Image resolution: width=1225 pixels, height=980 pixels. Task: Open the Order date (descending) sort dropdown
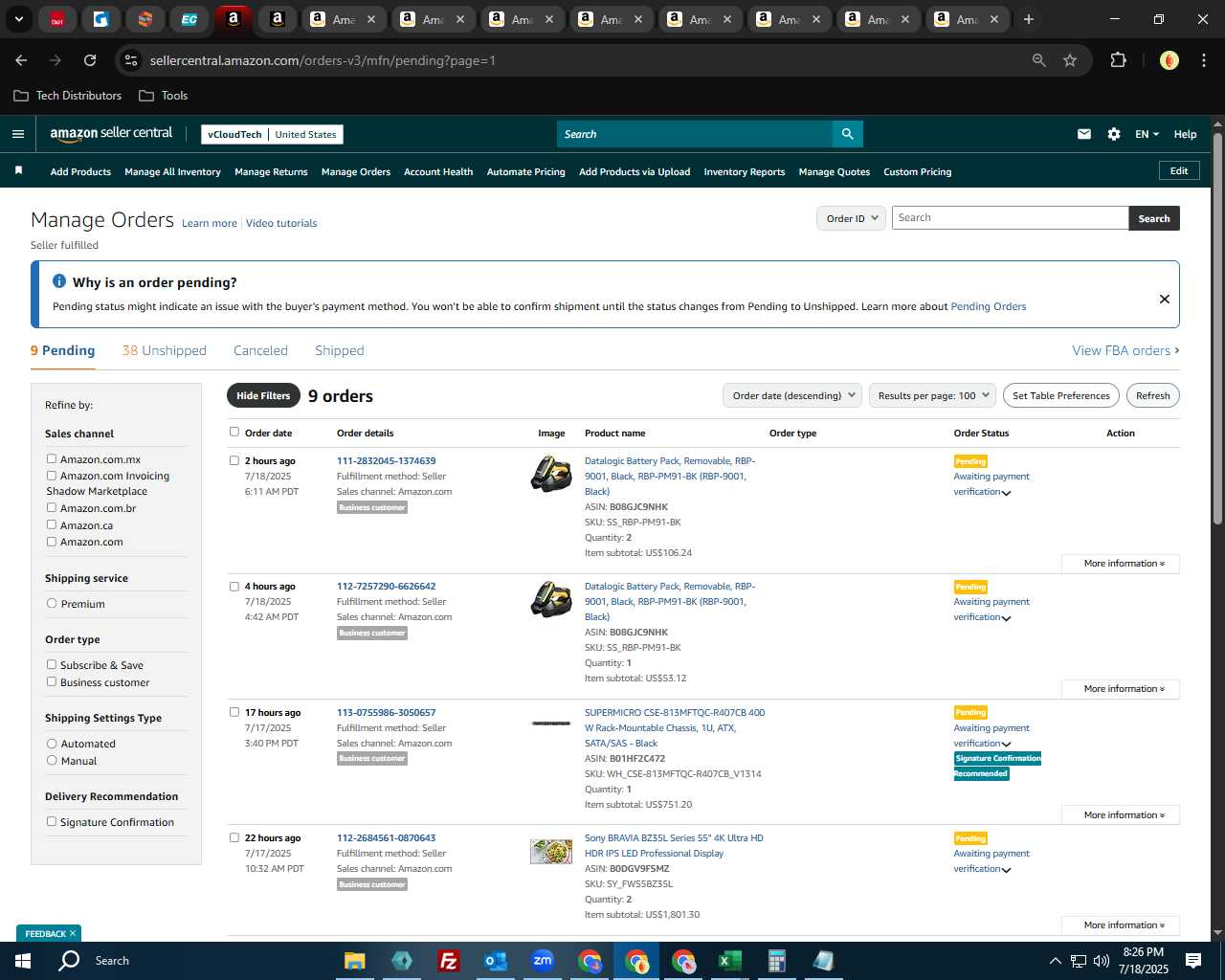792,395
